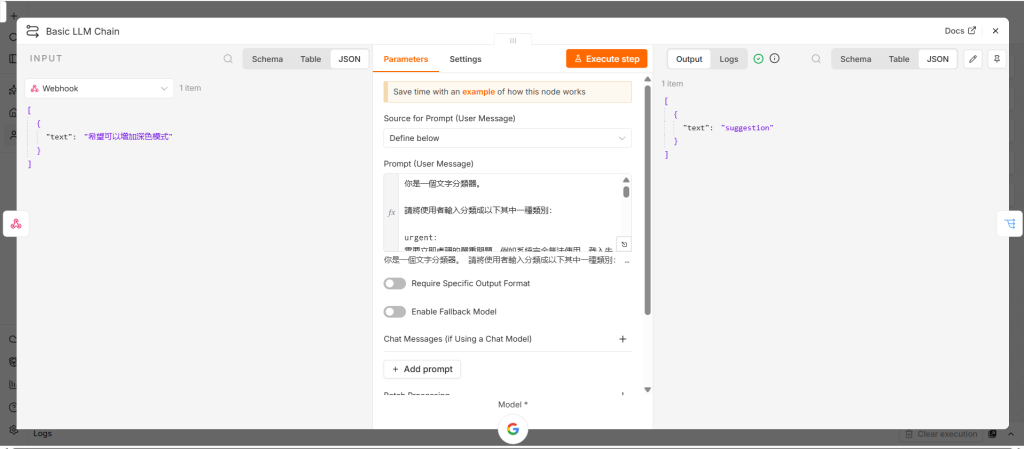This screenshot has height=449, width=1024.
Task: Switch input view to Table
Action: coord(311,59)
